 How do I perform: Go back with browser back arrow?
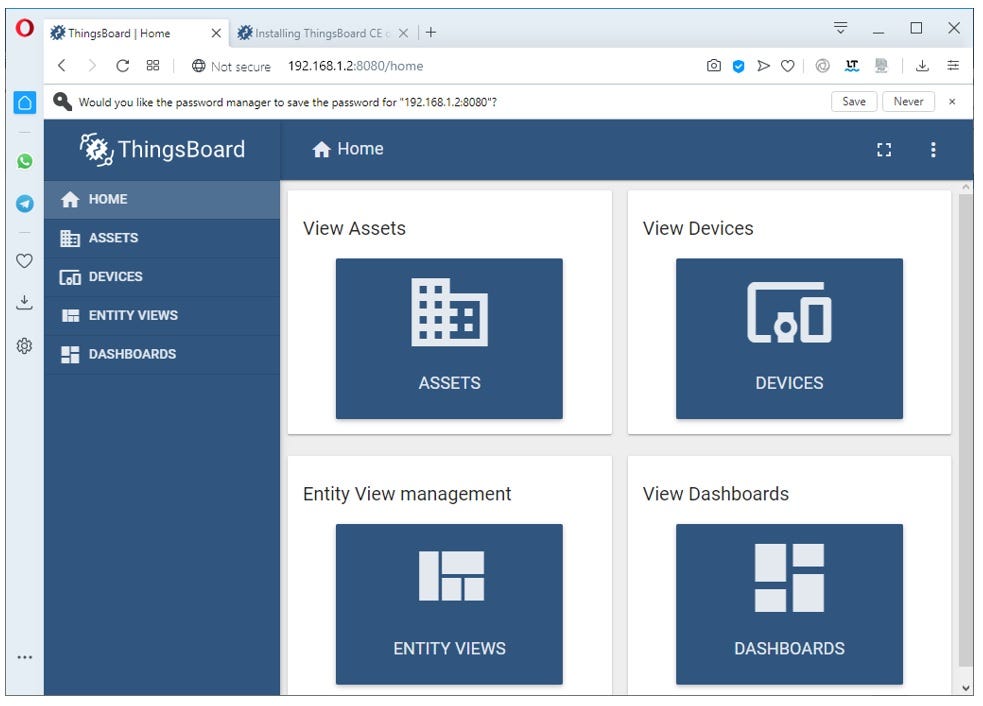tap(61, 65)
